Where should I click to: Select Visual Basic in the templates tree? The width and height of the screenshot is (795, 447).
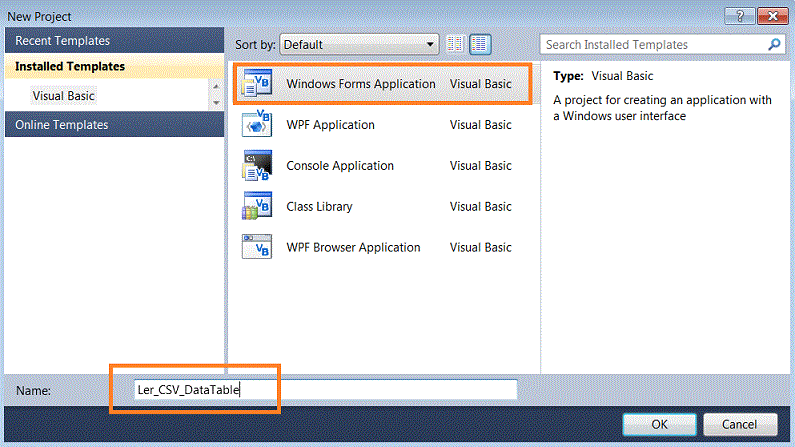[x=63, y=96]
